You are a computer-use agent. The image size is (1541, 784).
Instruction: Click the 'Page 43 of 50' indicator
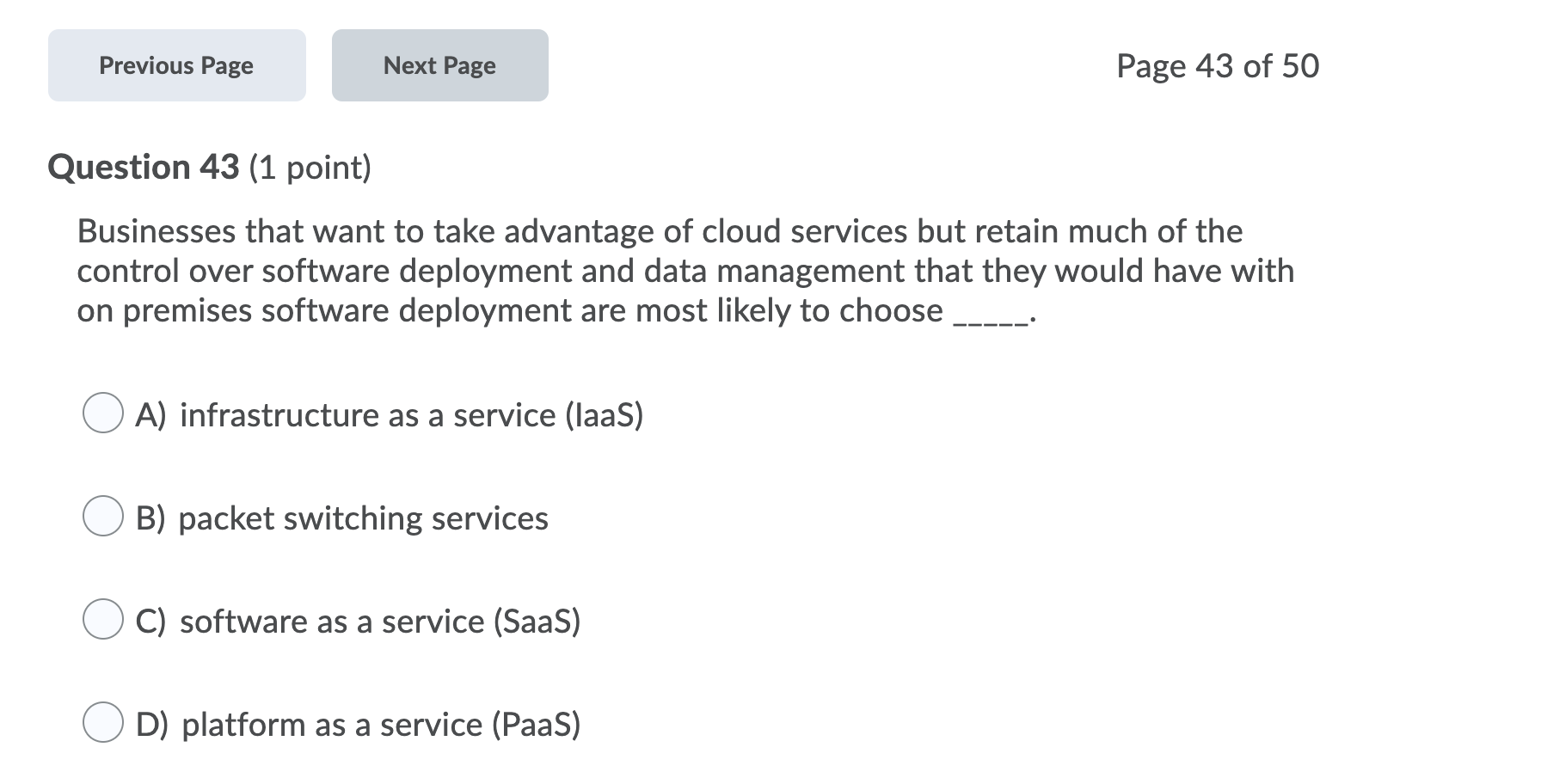click(1218, 66)
